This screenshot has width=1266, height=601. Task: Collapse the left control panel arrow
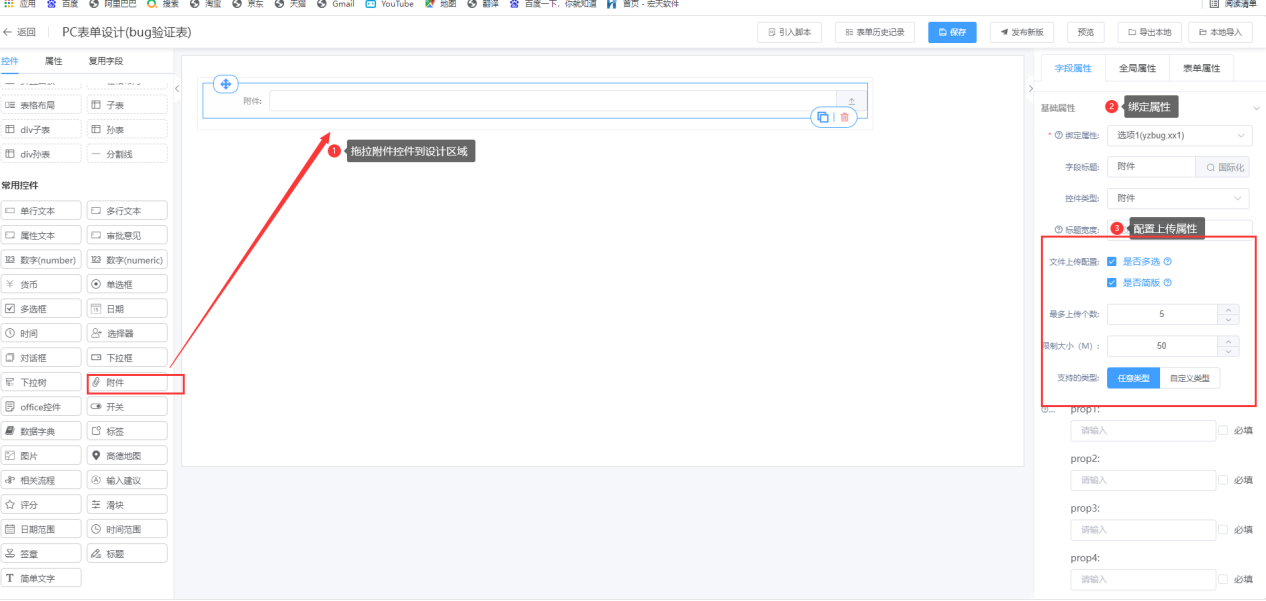pyautogui.click(x=177, y=89)
